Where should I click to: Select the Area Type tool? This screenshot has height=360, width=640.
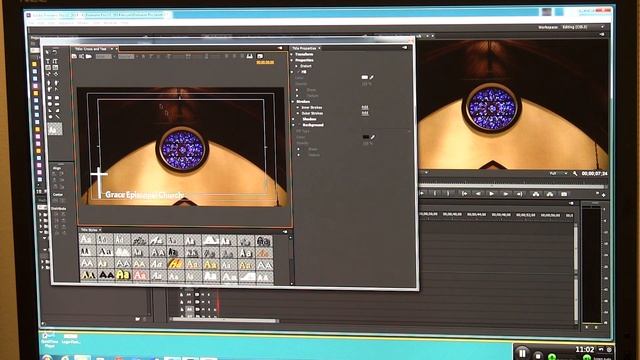[x=48, y=67]
